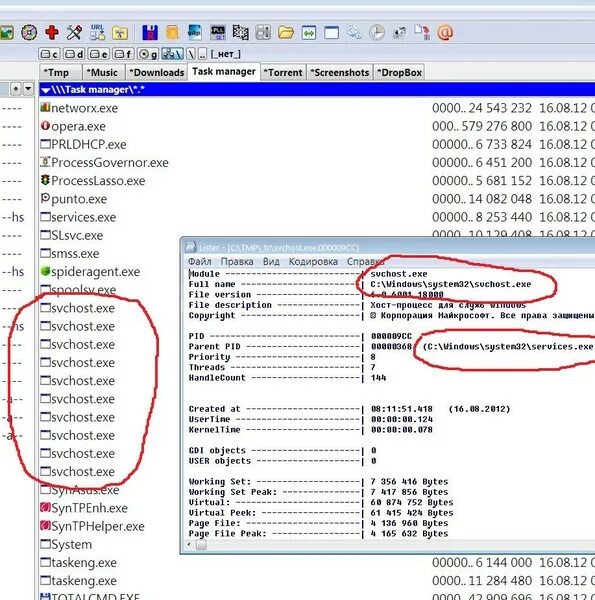Switch to optical drive g

point(148,54)
